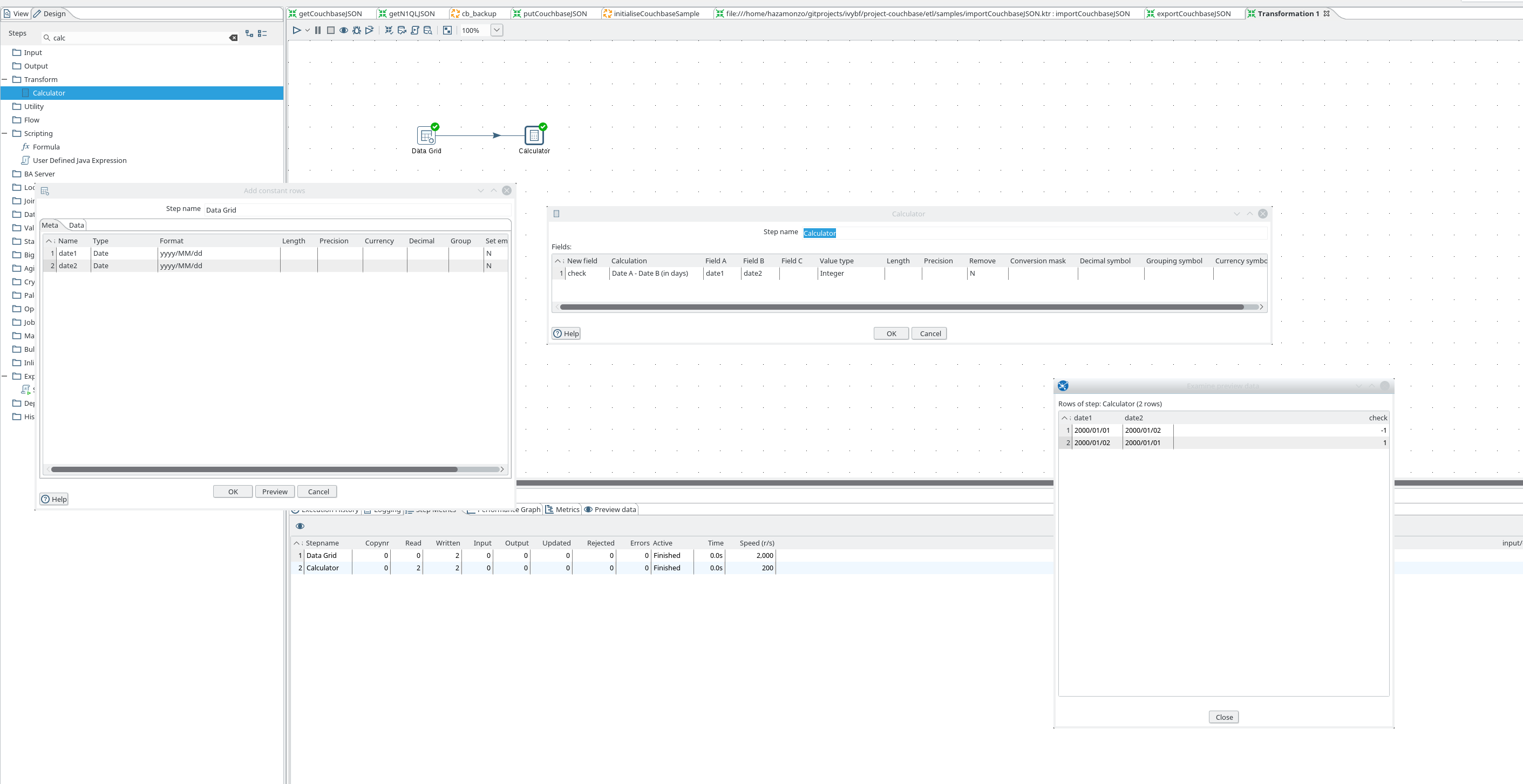Explore the database with the magnifier icon
This screenshot has width=1523, height=784.
pos(428,30)
